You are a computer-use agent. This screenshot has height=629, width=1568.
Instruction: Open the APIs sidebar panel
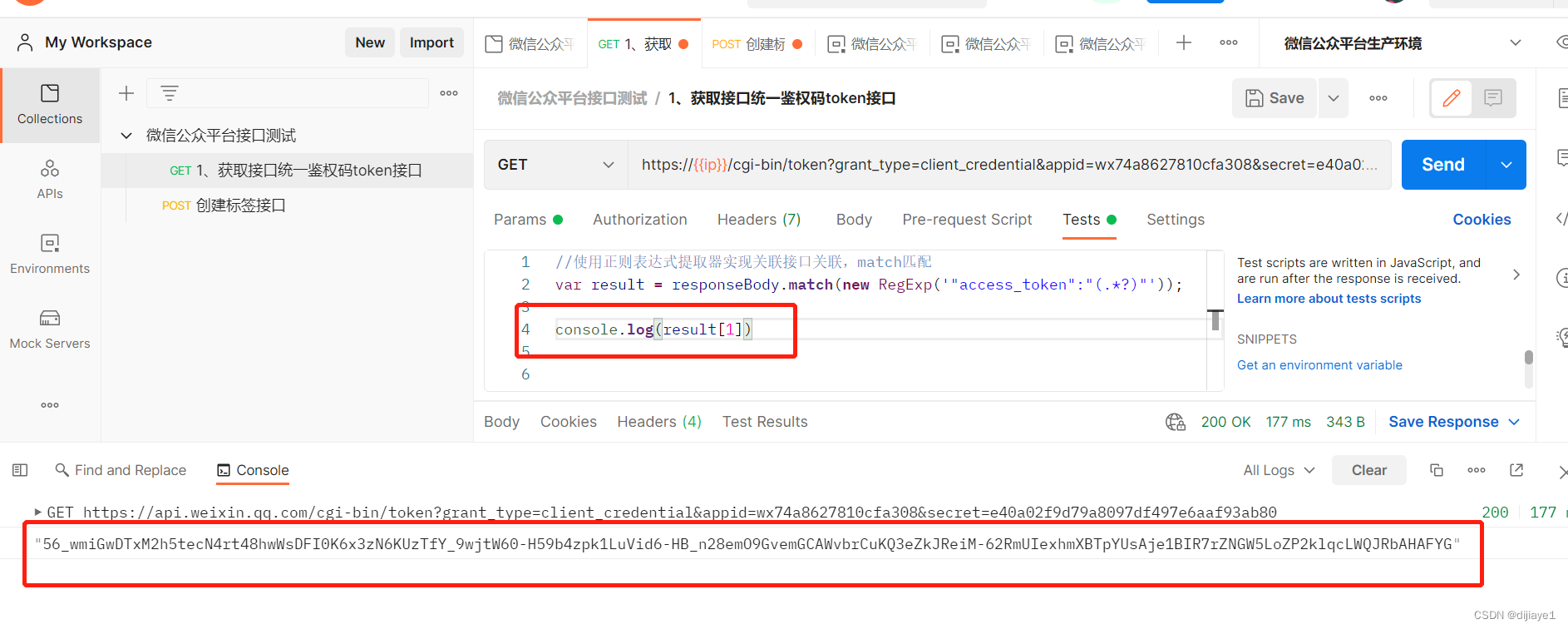pos(50,180)
